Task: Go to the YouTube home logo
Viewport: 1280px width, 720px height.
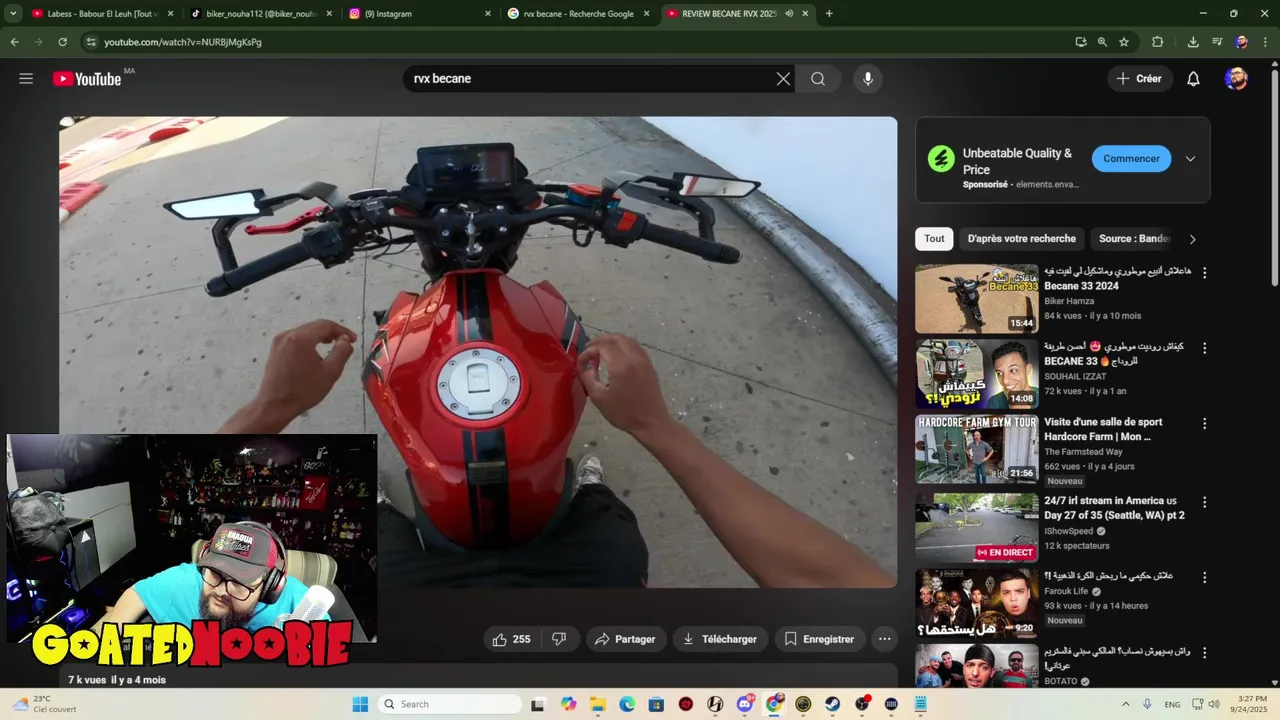Action: point(87,78)
